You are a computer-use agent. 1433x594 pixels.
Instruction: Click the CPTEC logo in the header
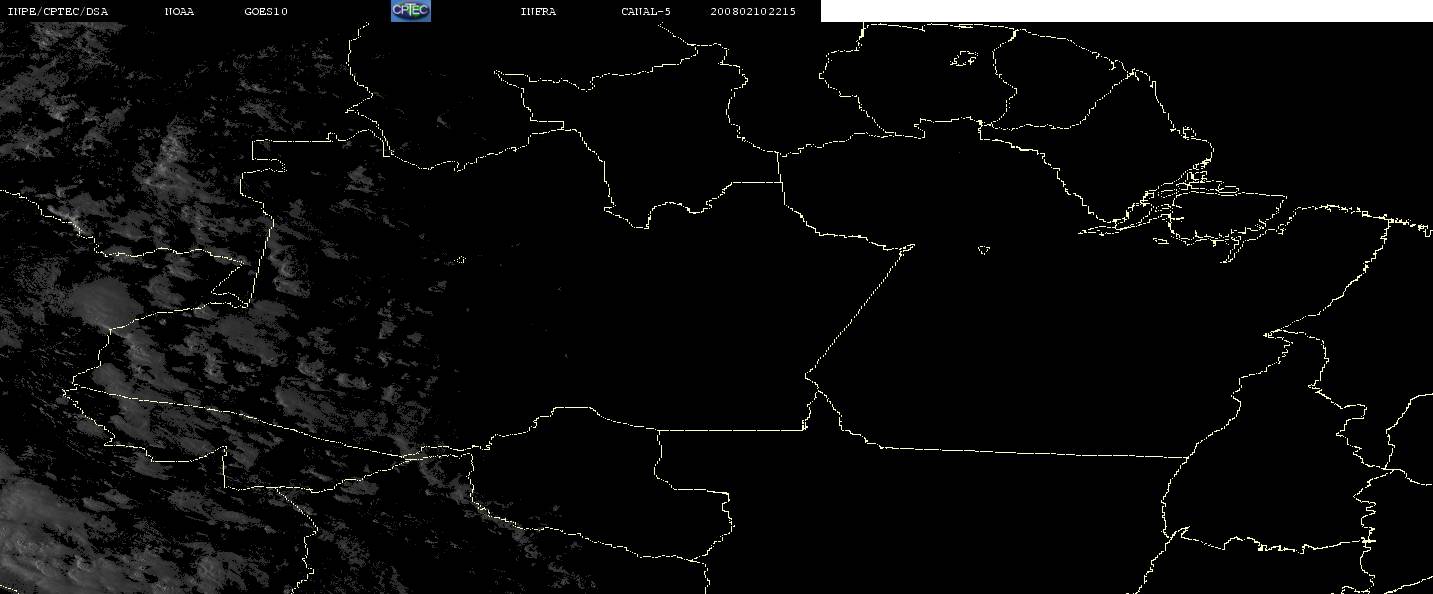410,11
